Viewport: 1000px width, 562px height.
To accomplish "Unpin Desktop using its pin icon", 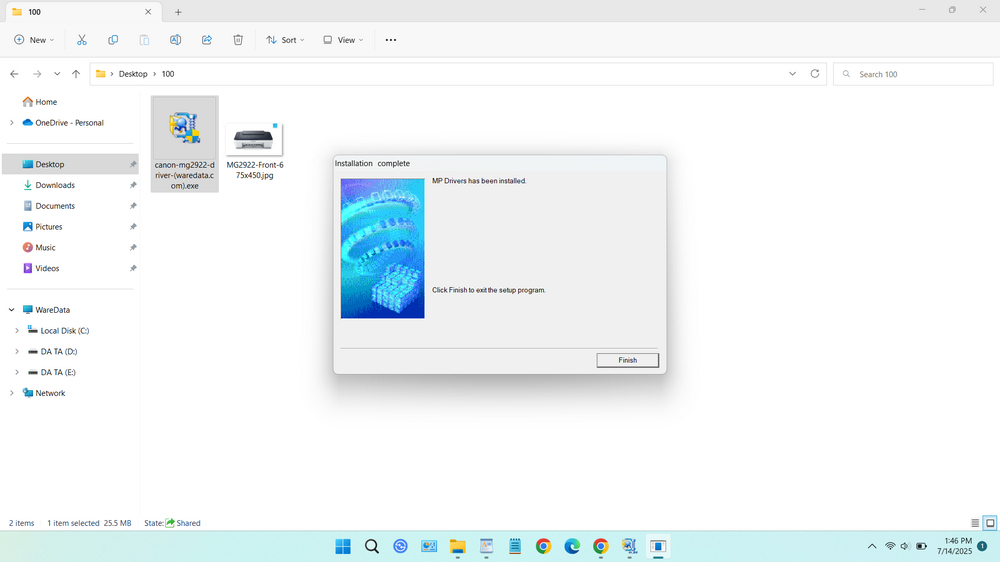I will click(133, 165).
